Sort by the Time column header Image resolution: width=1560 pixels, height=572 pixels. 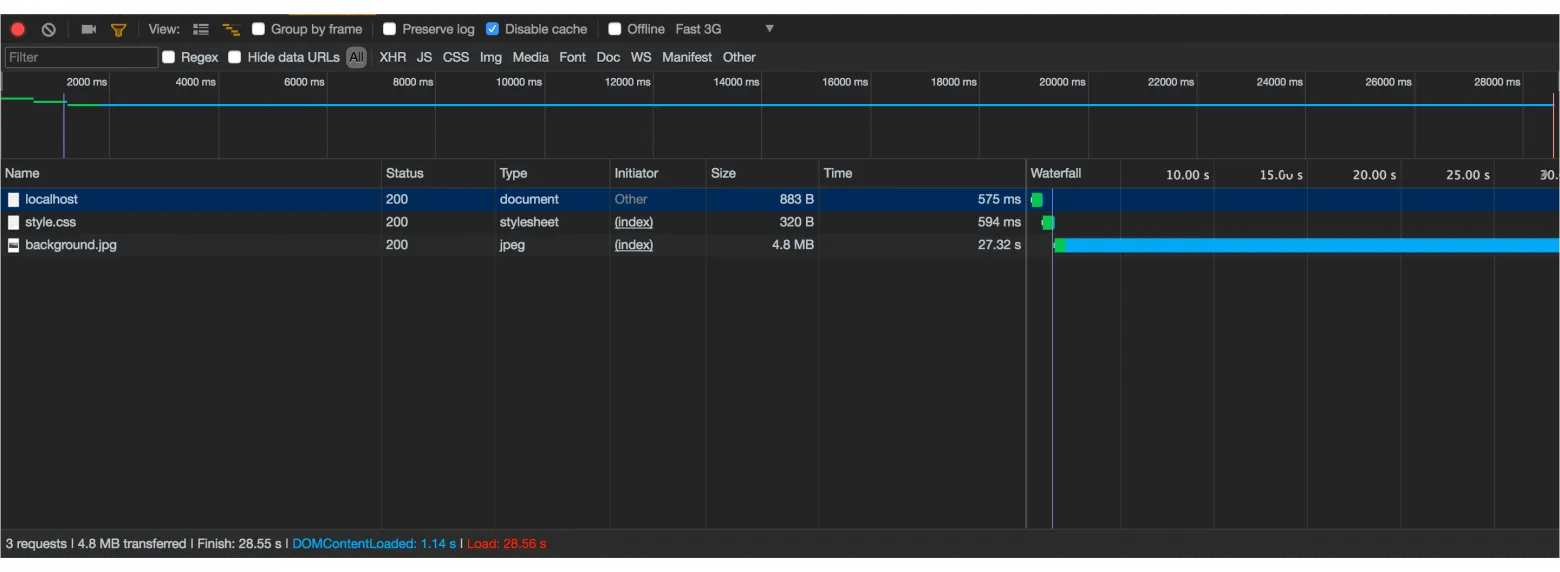click(922, 173)
